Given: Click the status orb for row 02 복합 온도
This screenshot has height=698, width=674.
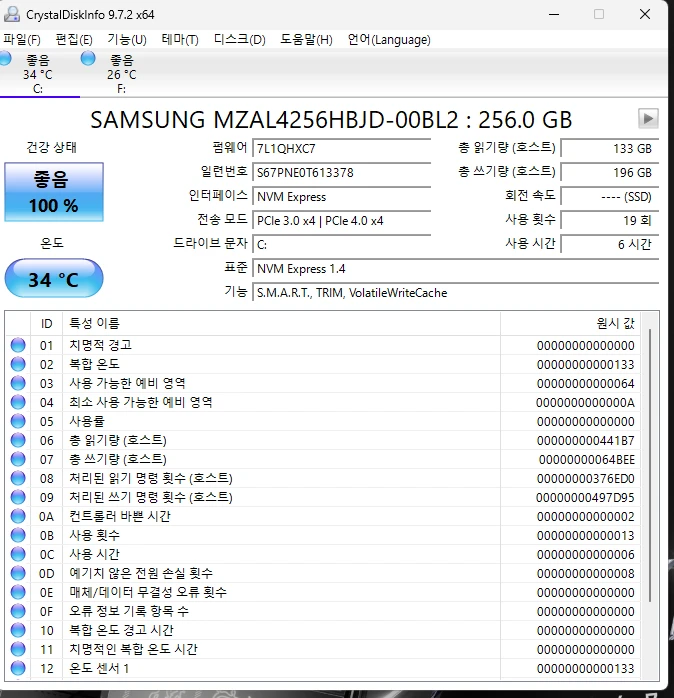Looking at the screenshot, I should 18,364.
